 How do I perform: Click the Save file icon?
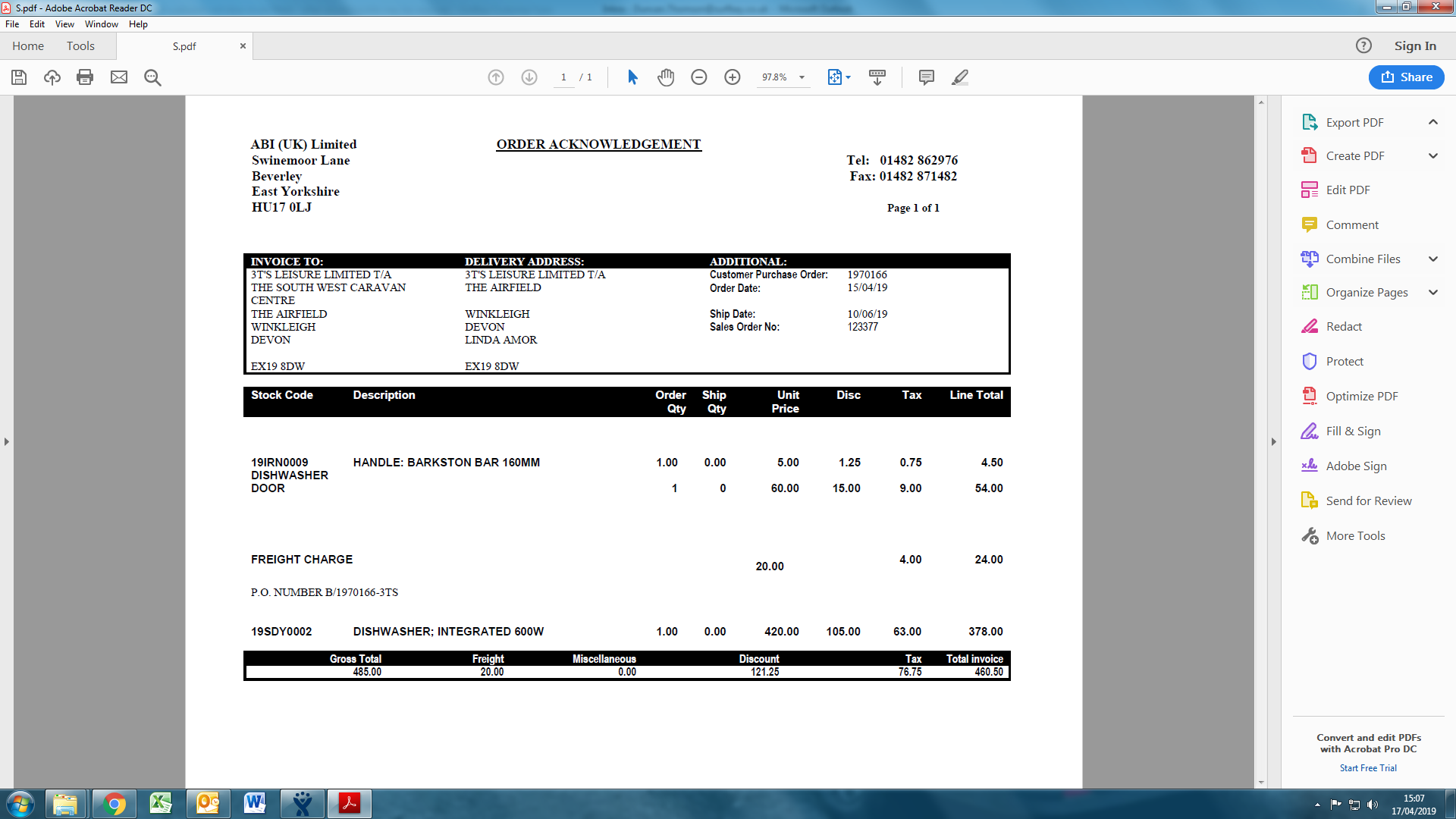pos(19,77)
